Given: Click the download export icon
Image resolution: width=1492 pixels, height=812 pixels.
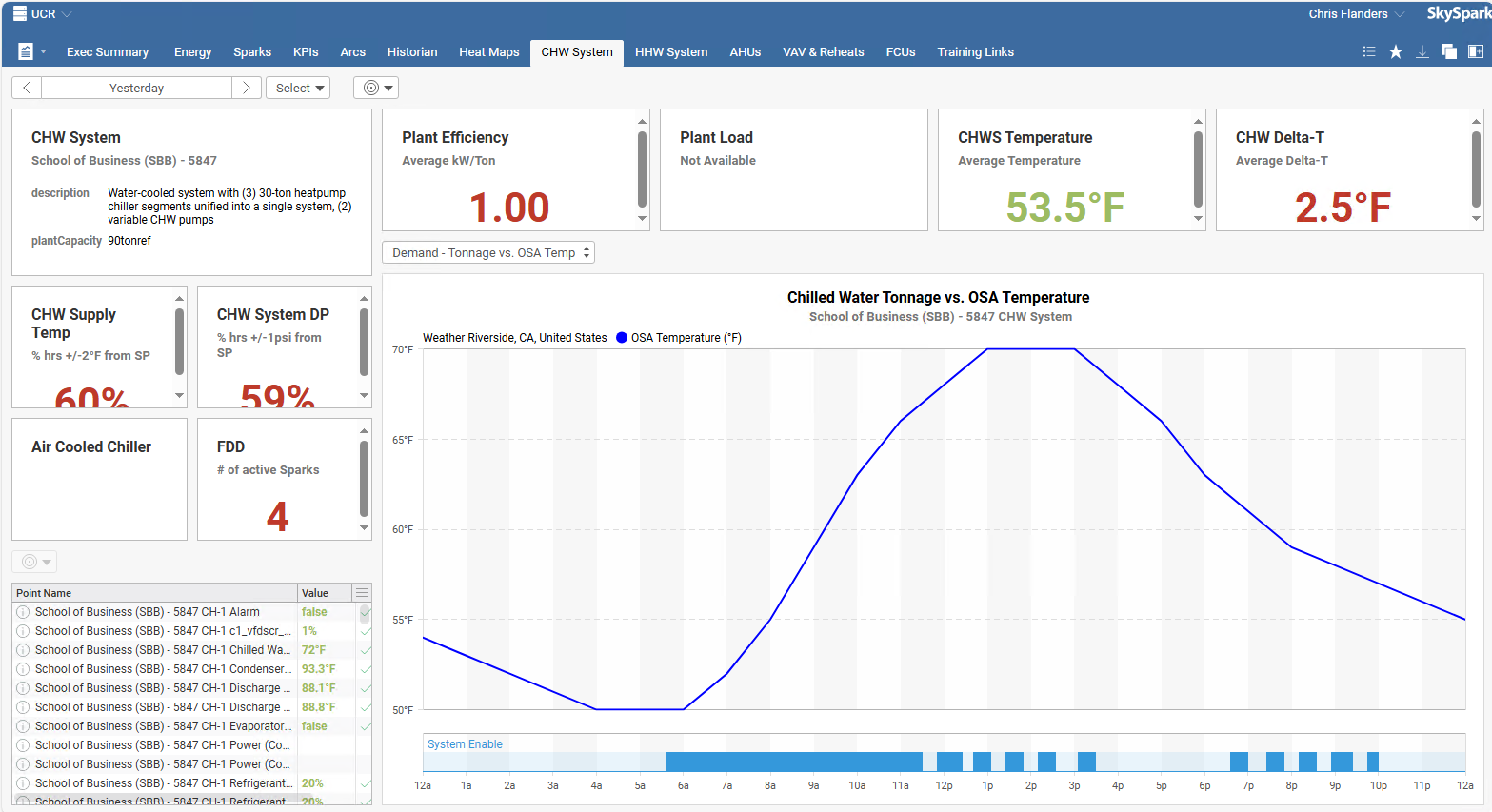Looking at the screenshot, I should pyautogui.click(x=1422, y=52).
